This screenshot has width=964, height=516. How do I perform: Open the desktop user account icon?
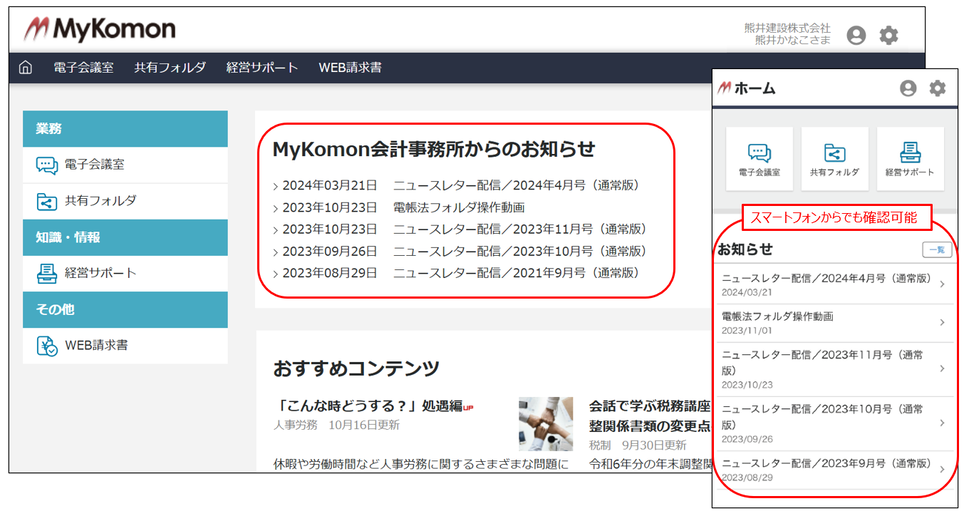856,35
